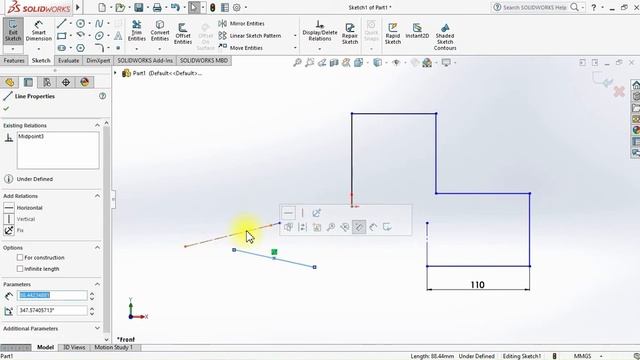This screenshot has height=360, width=640.
Task: Open Motion Study 1 tab
Action: pos(114,347)
